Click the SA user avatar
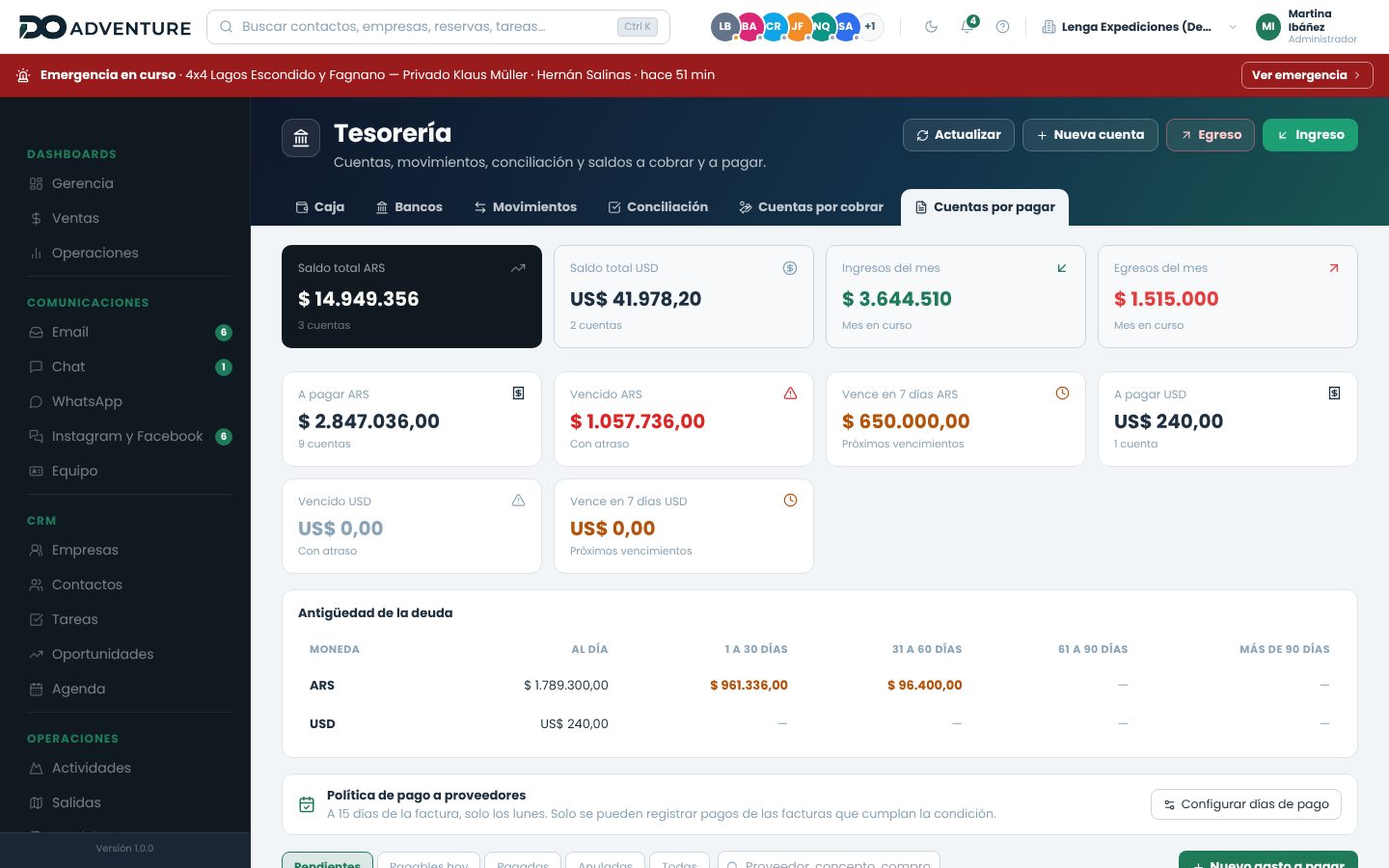 click(846, 27)
